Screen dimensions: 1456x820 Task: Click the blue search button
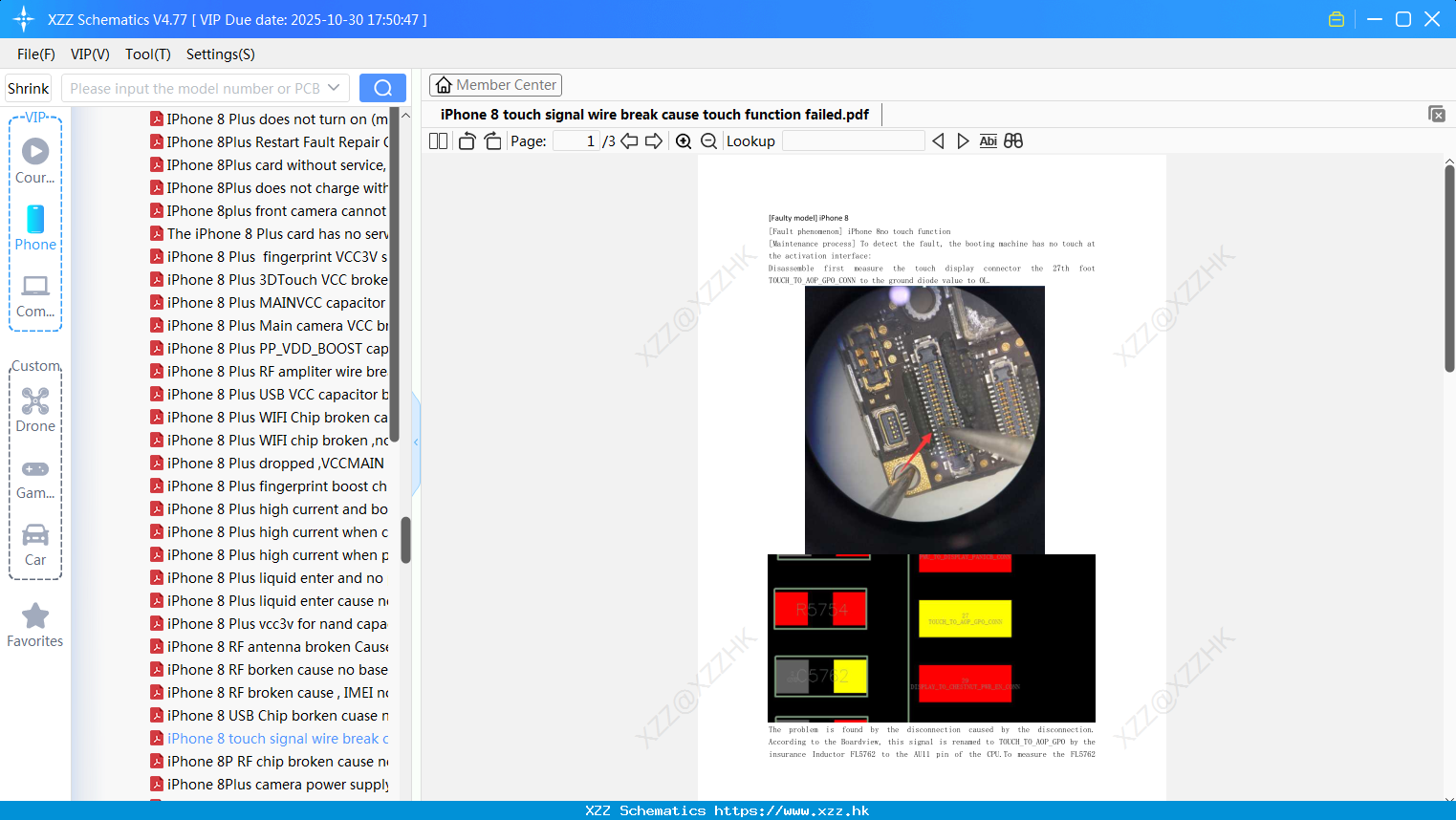[x=382, y=88]
